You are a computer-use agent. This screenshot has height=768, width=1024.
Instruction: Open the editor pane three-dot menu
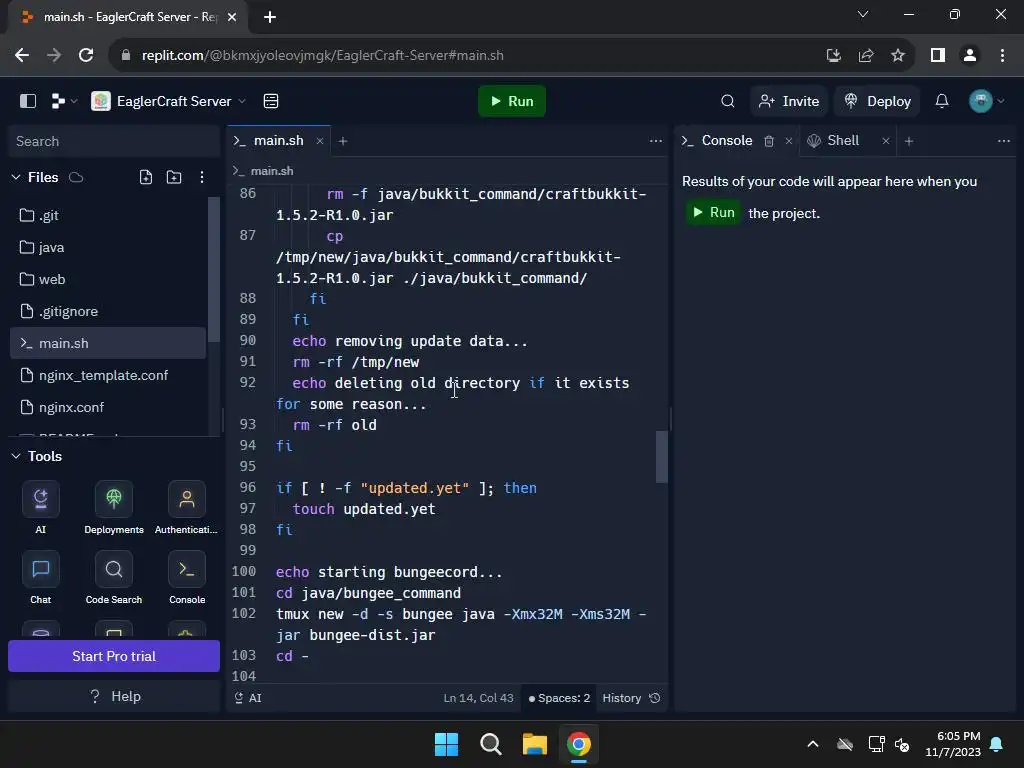[656, 141]
